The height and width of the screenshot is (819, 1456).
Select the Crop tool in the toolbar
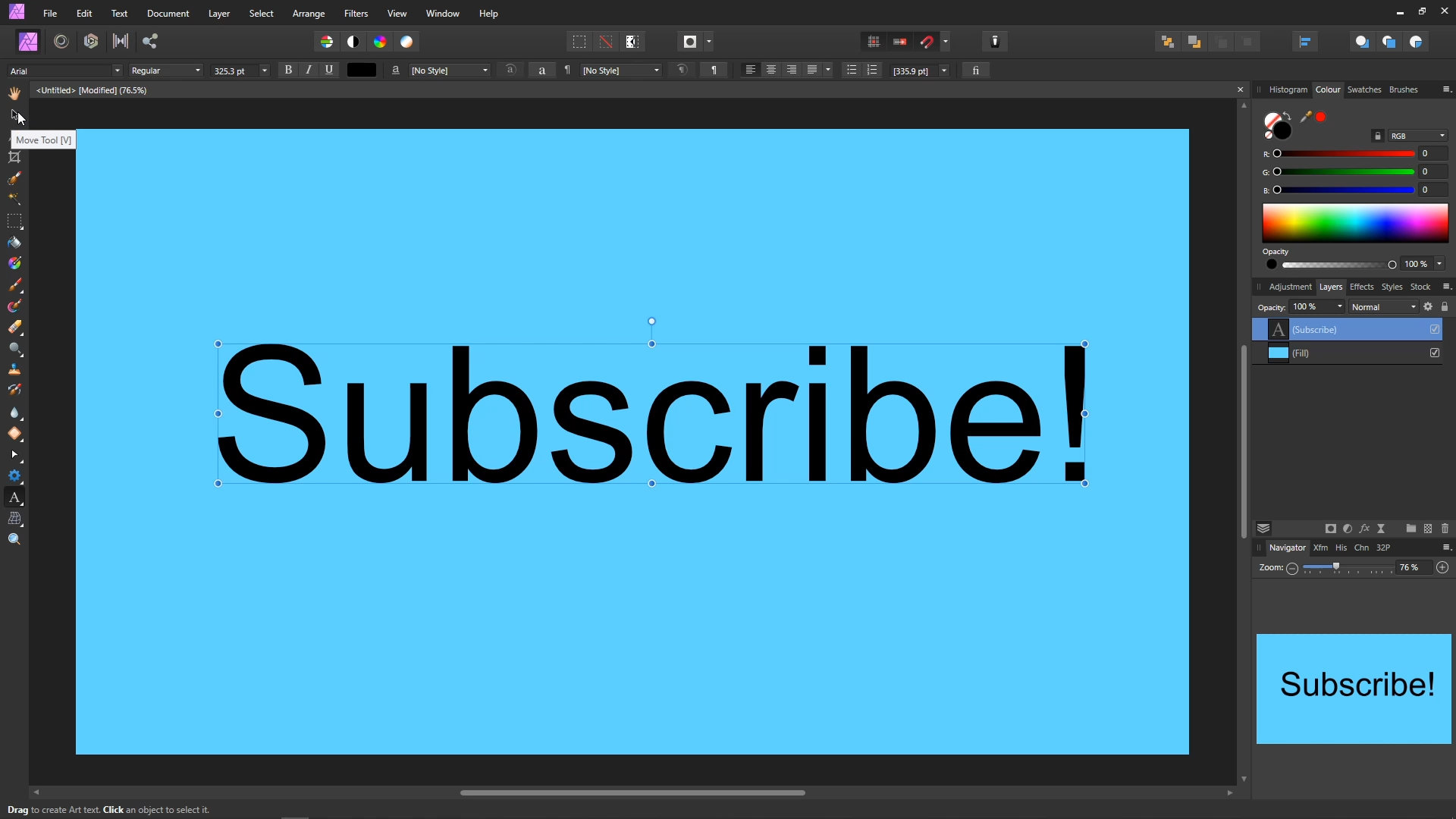click(14, 157)
